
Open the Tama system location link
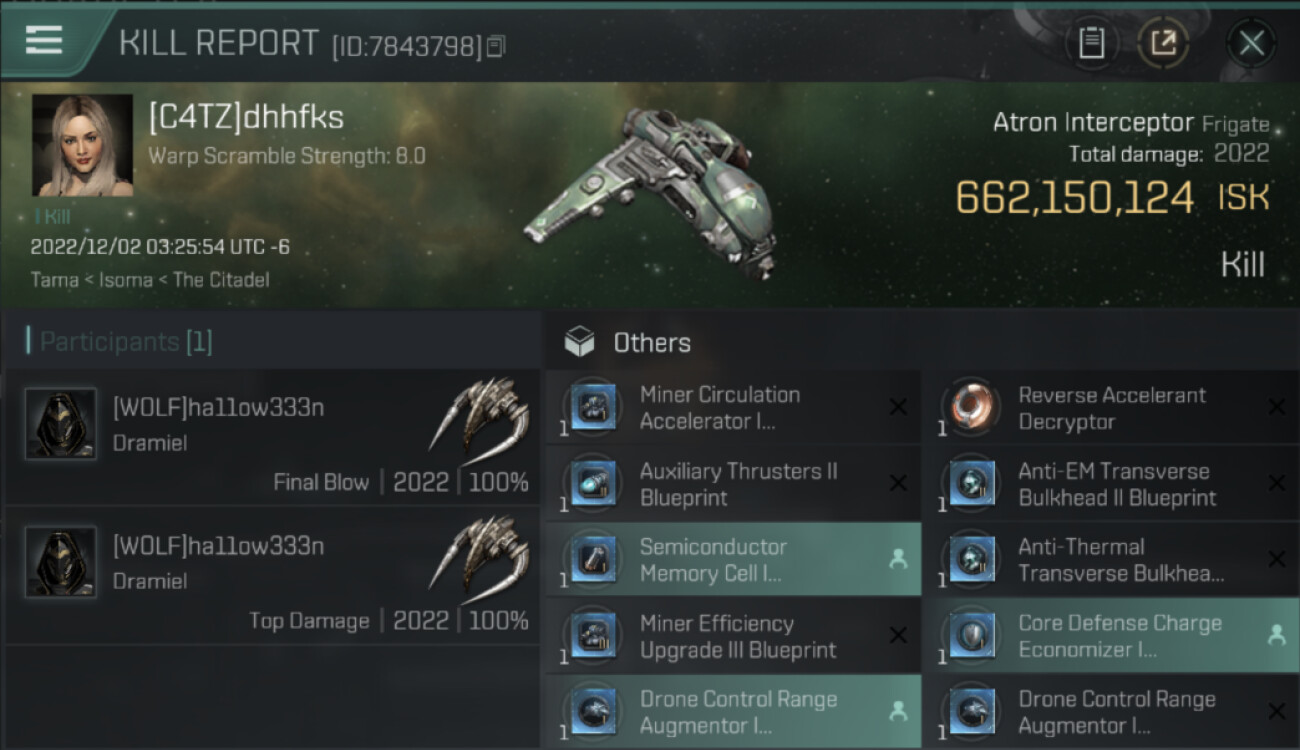(x=54, y=279)
